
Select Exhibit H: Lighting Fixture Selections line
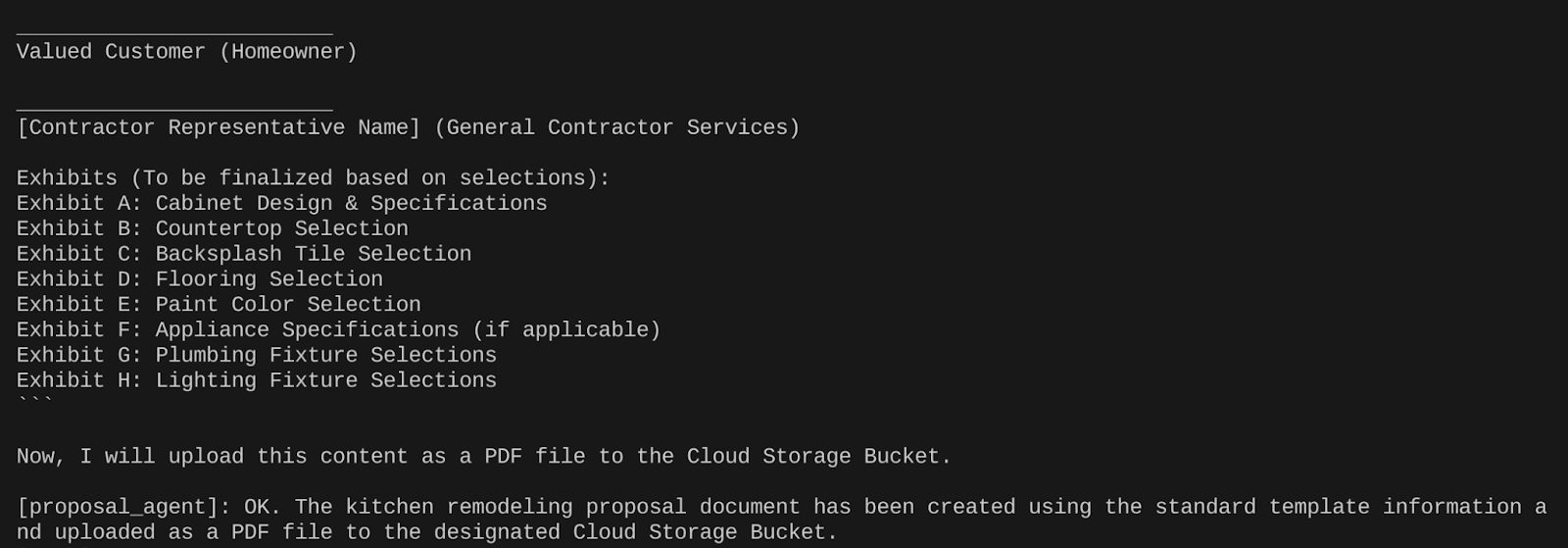(256, 381)
